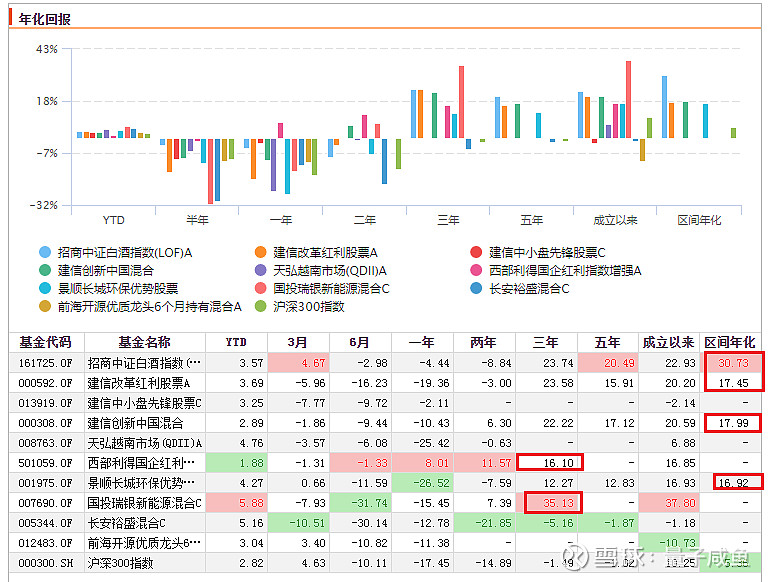
Task: Click the 8.01 one-year cell
Action: pos(422,463)
